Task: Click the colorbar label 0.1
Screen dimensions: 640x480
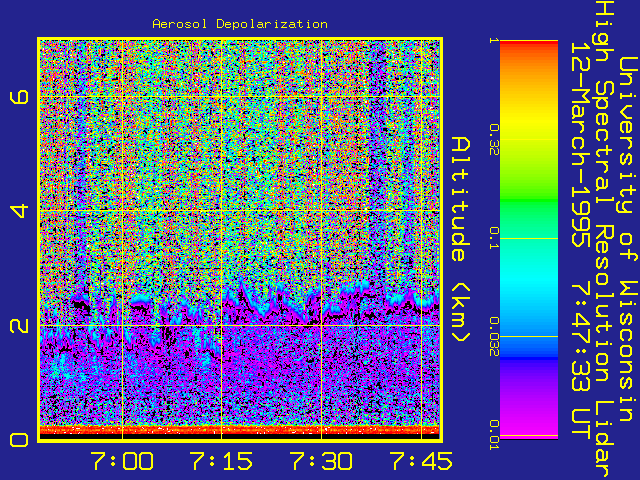Action: point(494,238)
